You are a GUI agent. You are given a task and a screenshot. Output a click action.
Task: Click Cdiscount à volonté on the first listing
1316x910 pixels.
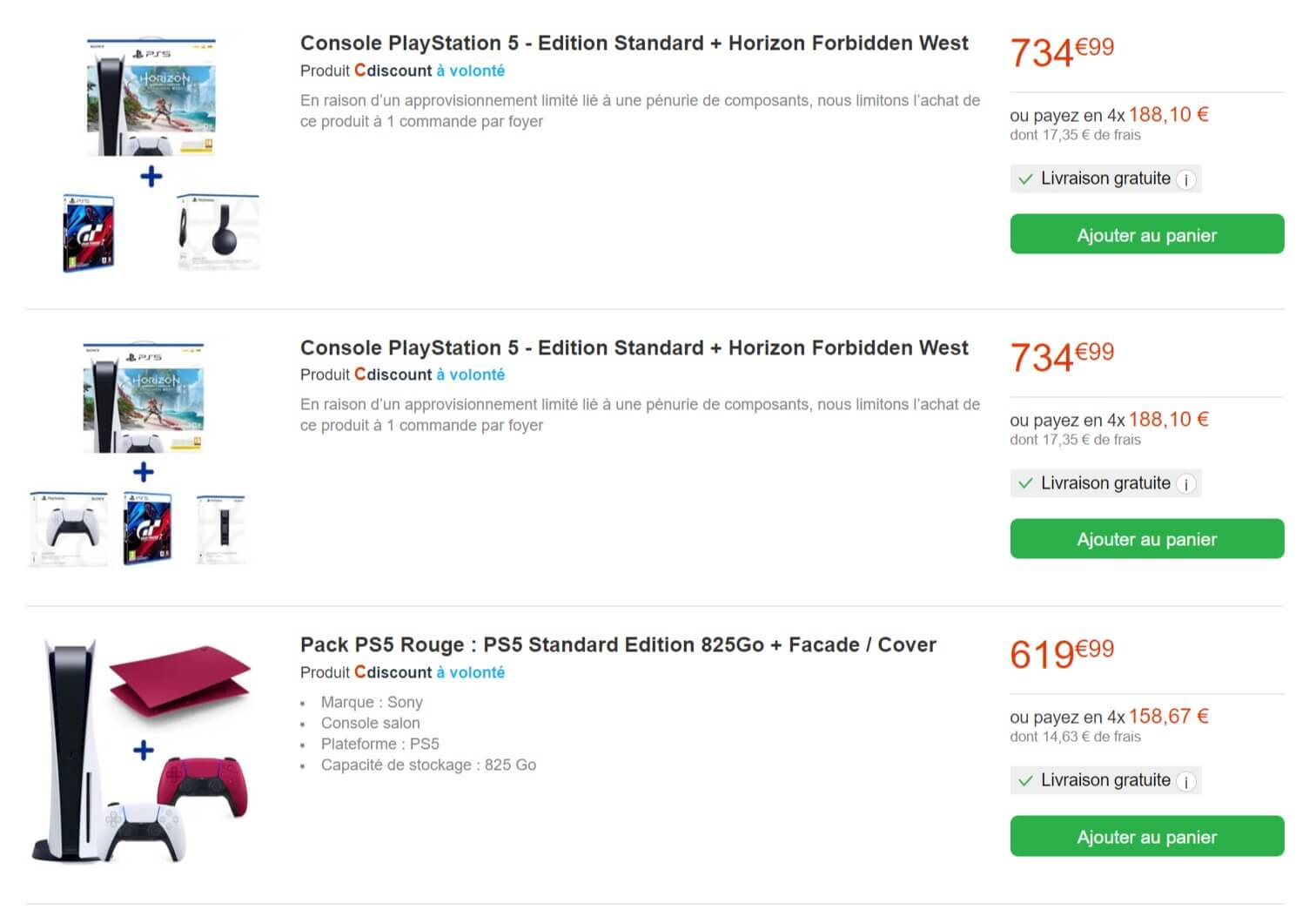(430, 71)
